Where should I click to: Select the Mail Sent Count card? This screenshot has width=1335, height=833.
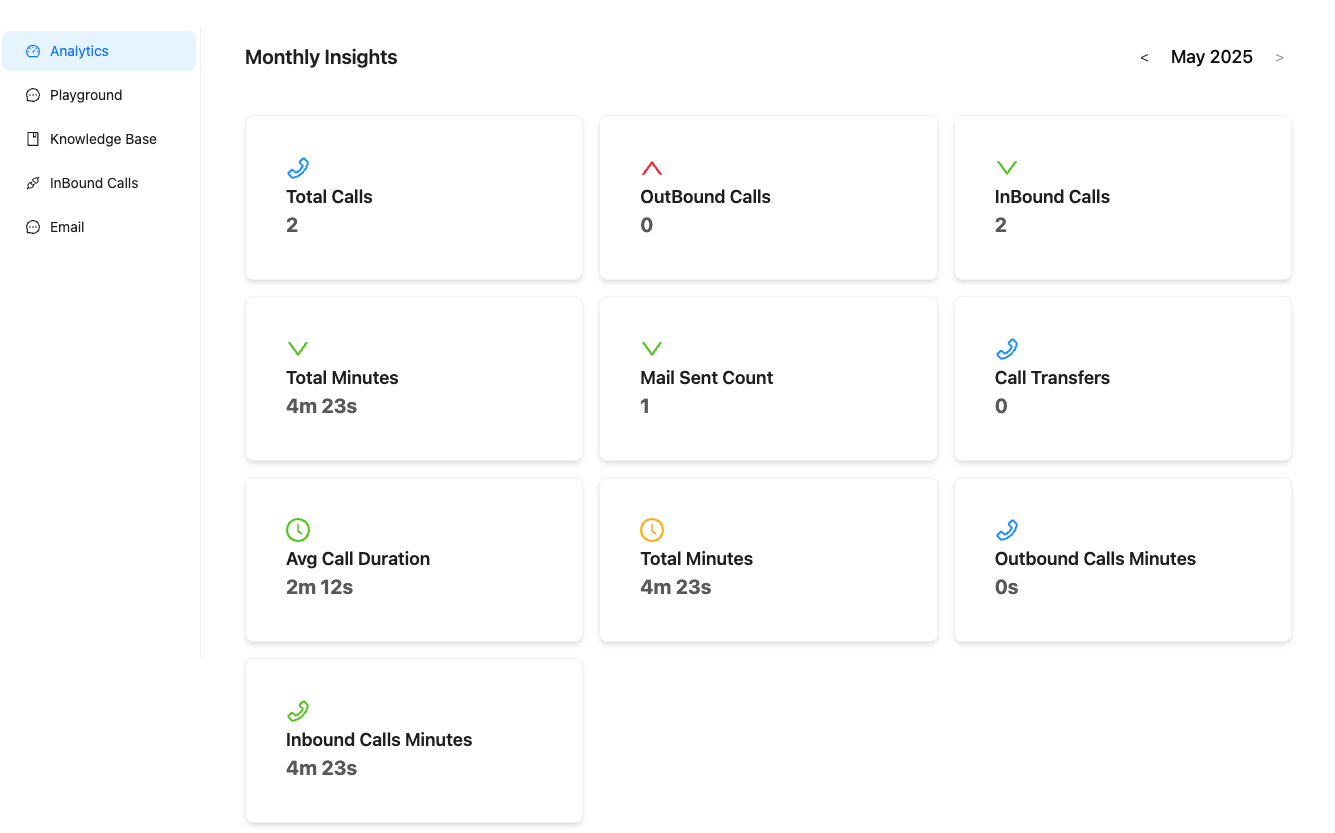click(x=768, y=378)
